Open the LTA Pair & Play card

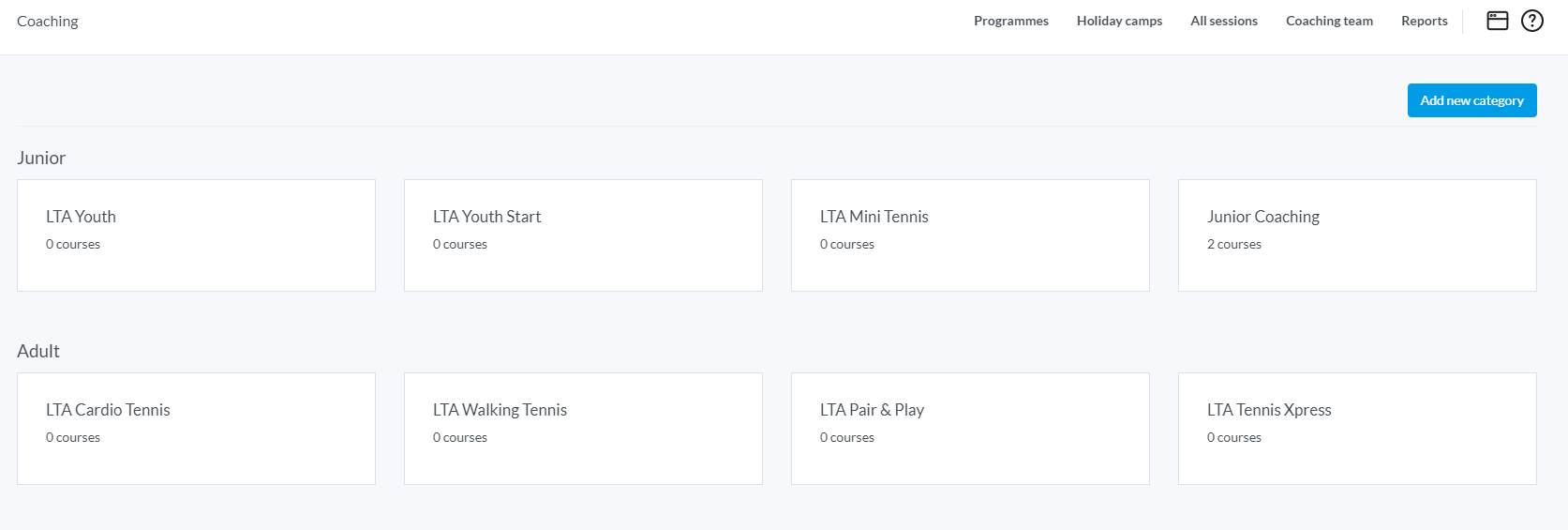[970, 428]
